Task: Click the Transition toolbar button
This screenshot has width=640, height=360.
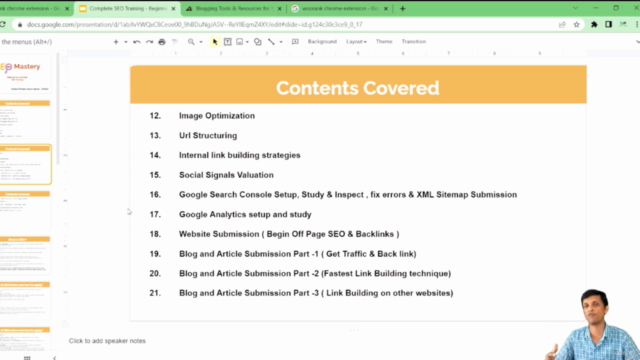Action: (x=413, y=42)
